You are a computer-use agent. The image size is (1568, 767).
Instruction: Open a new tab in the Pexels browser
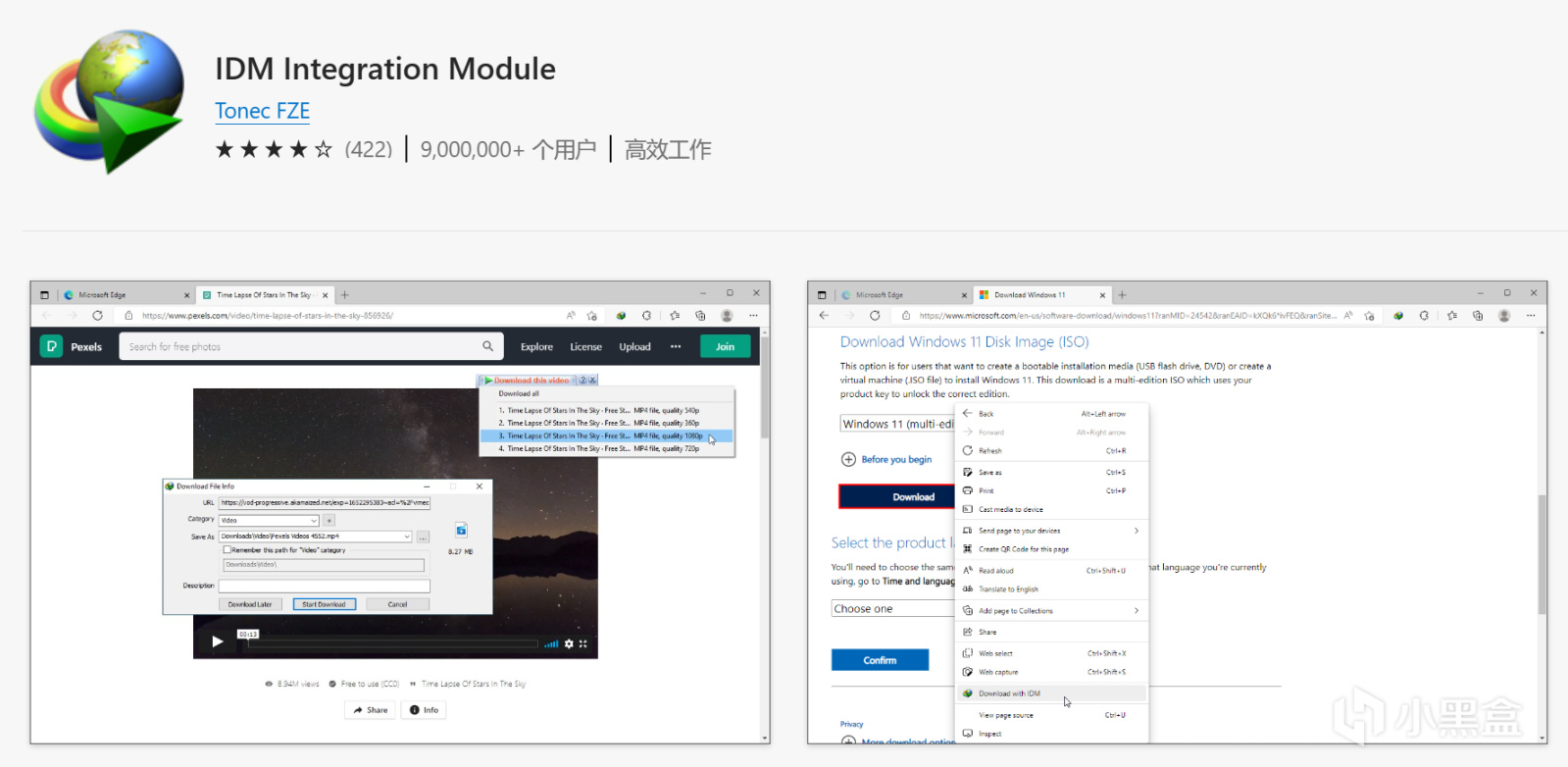tap(345, 294)
